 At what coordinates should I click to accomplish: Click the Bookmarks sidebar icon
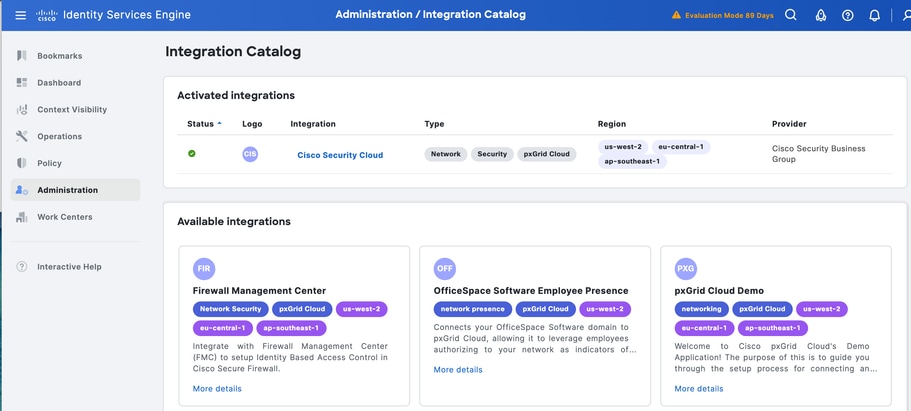(22, 56)
